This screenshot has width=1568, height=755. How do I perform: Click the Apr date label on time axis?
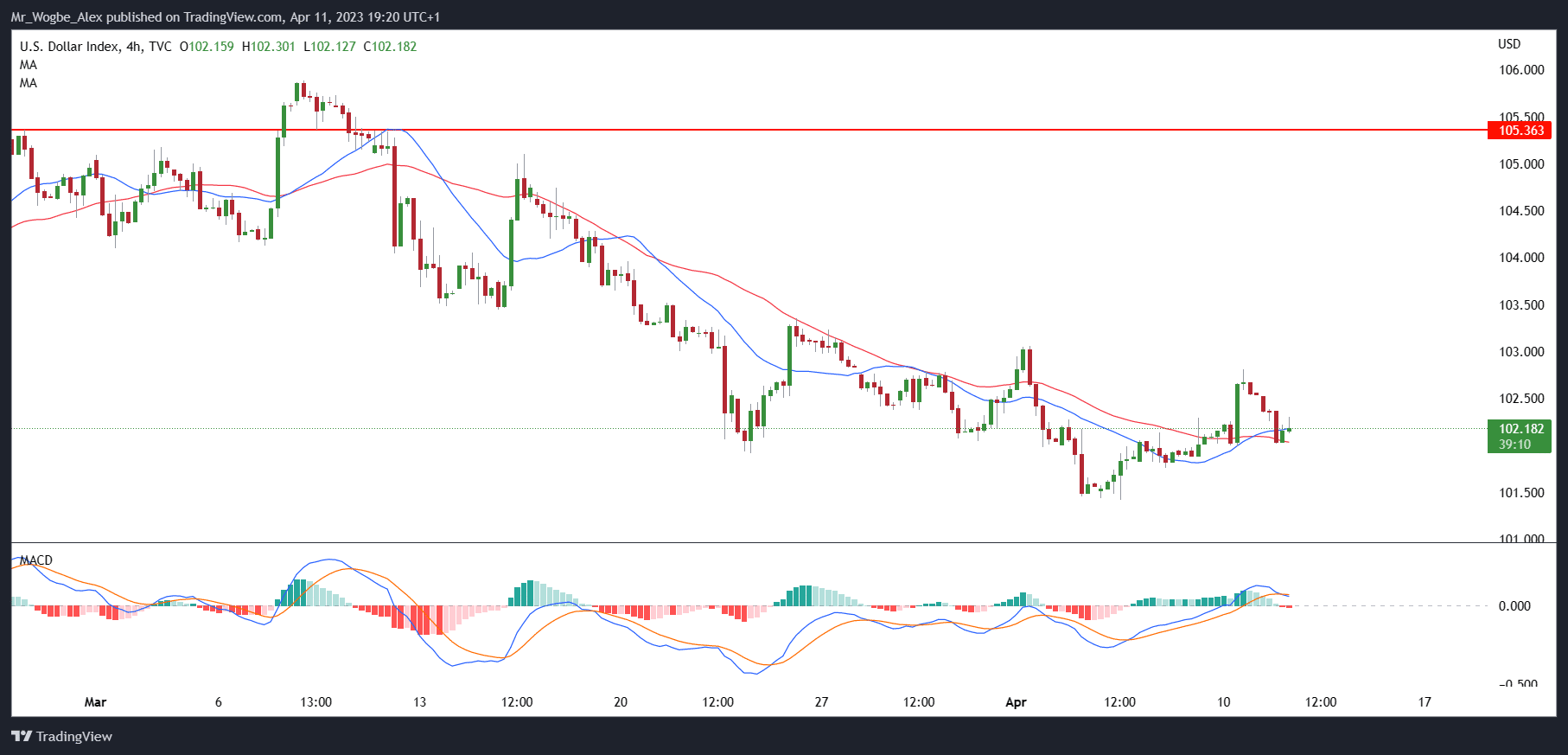(x=1016, y=702)
